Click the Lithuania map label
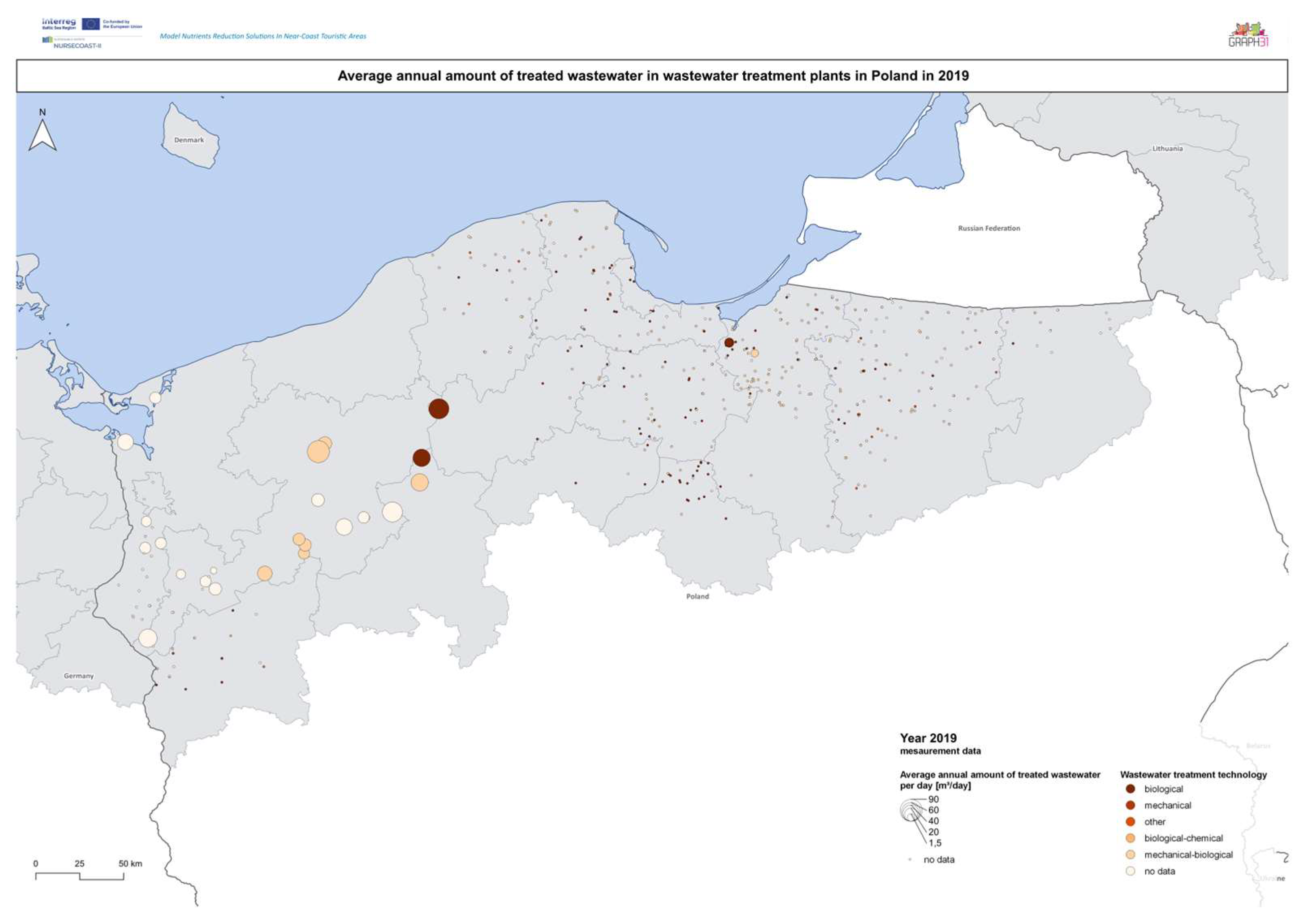1311x924 pixels. pos(1167,149)
